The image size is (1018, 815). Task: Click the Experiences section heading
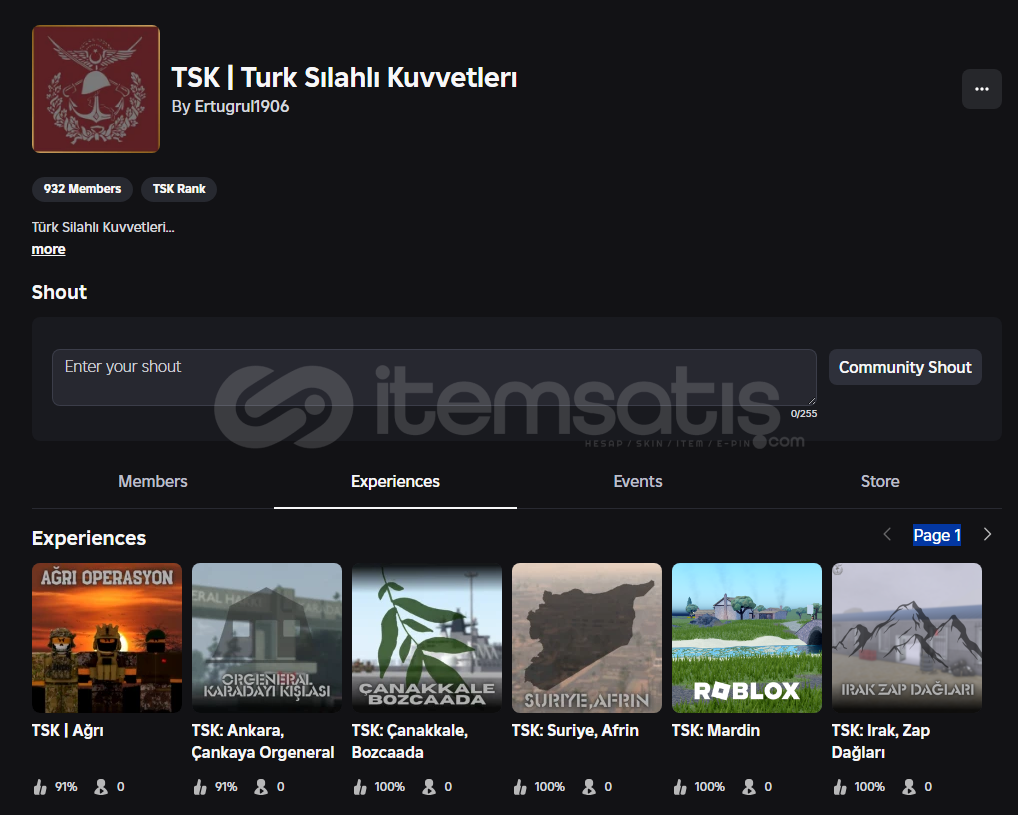[x=89, y=538]
